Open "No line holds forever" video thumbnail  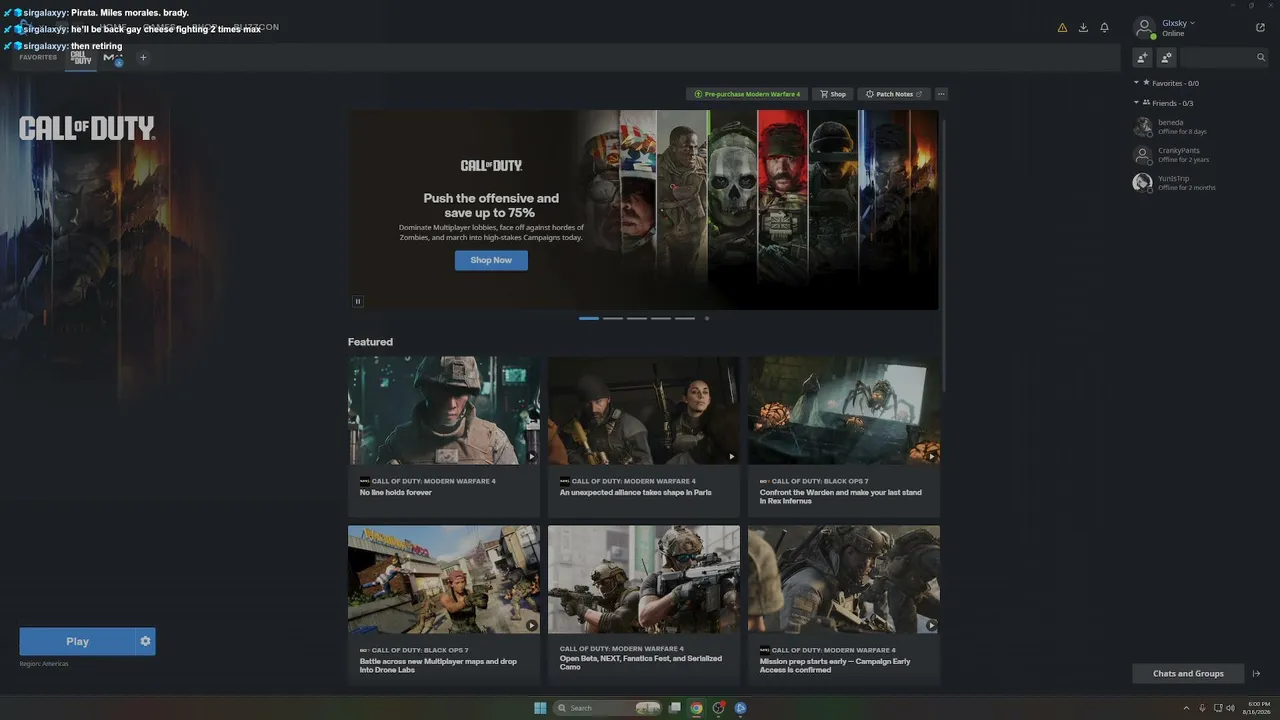tap(444, 411)
